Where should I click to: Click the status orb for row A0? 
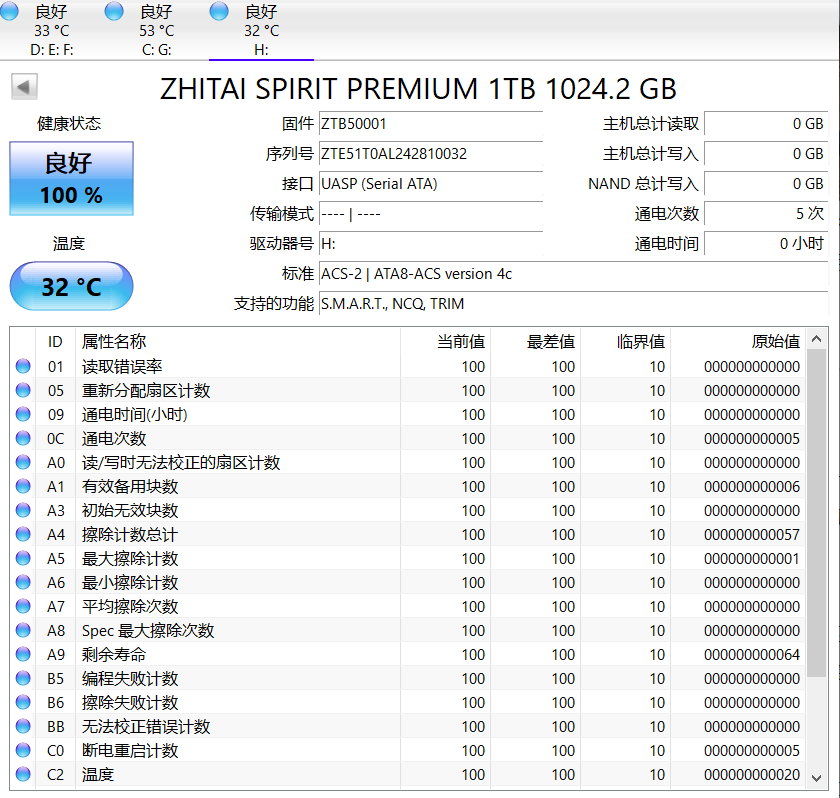tap(23, 462)
